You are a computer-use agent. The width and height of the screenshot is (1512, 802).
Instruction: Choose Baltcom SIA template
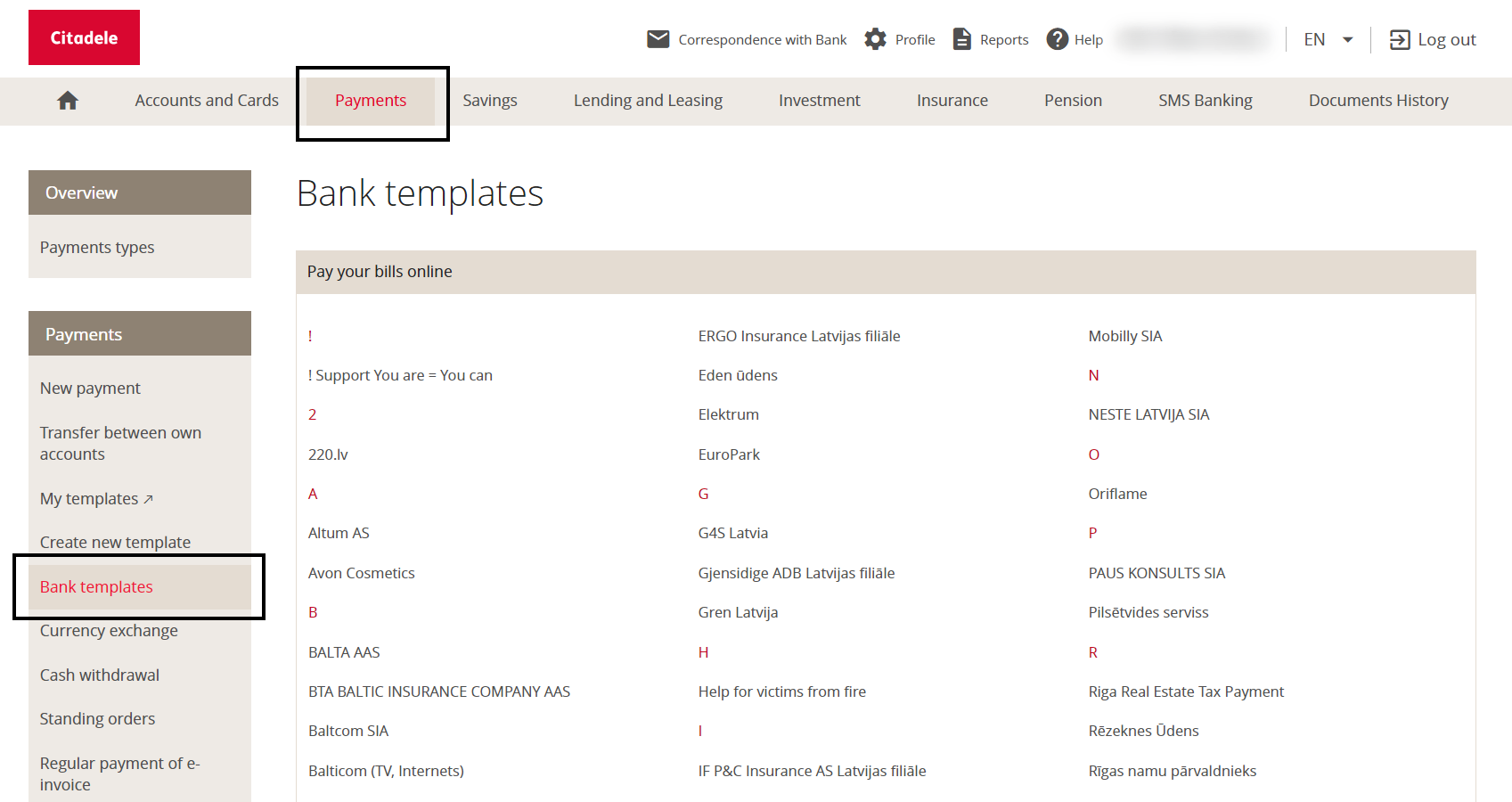(348, 731)
